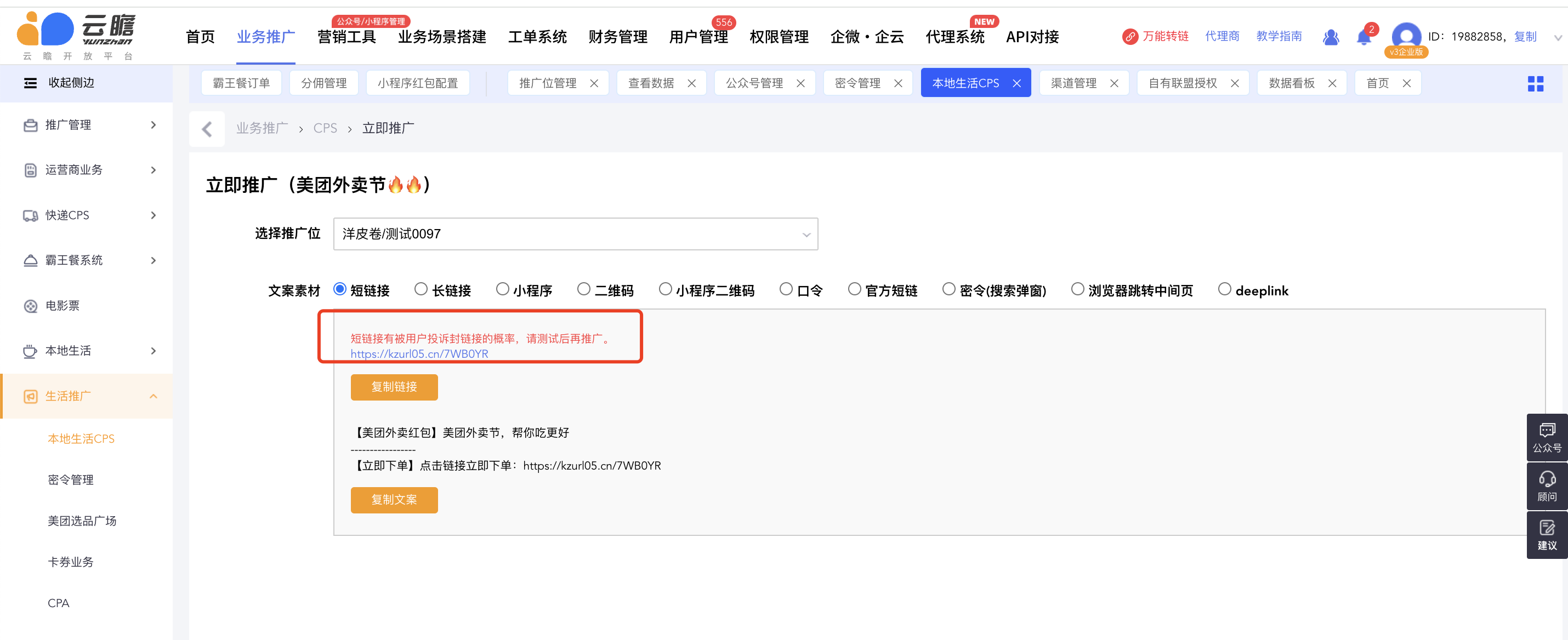Open the 顾问 headset floating widget
The height and width of the screenshot is (640, 1568).
click(1546, 485)
